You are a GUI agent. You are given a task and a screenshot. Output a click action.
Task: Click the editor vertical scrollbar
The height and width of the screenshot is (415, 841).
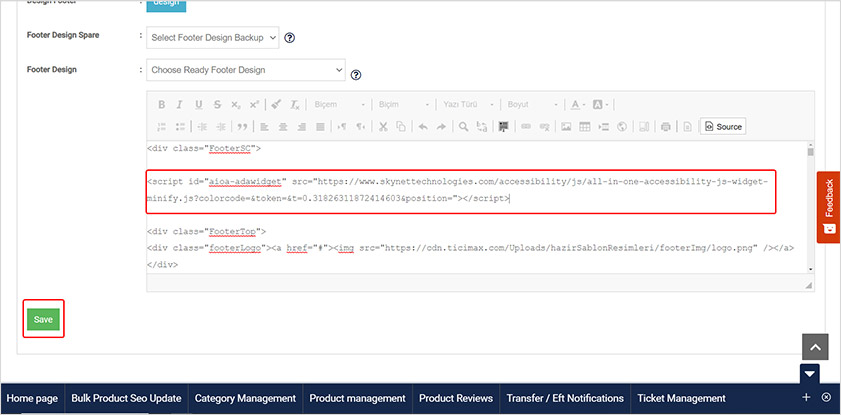[x=810, y=207]
